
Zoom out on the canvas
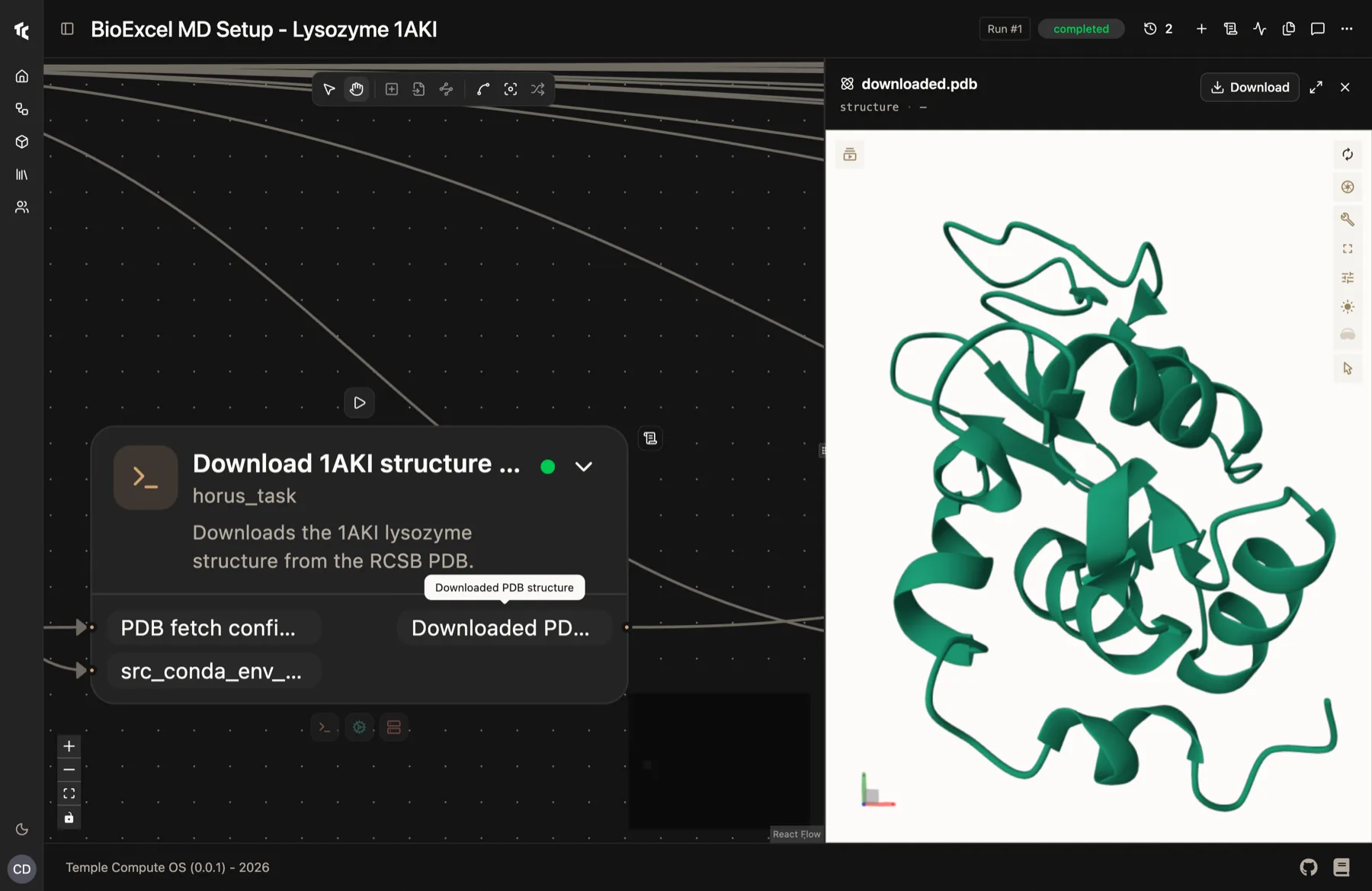[x=69, y=770]
